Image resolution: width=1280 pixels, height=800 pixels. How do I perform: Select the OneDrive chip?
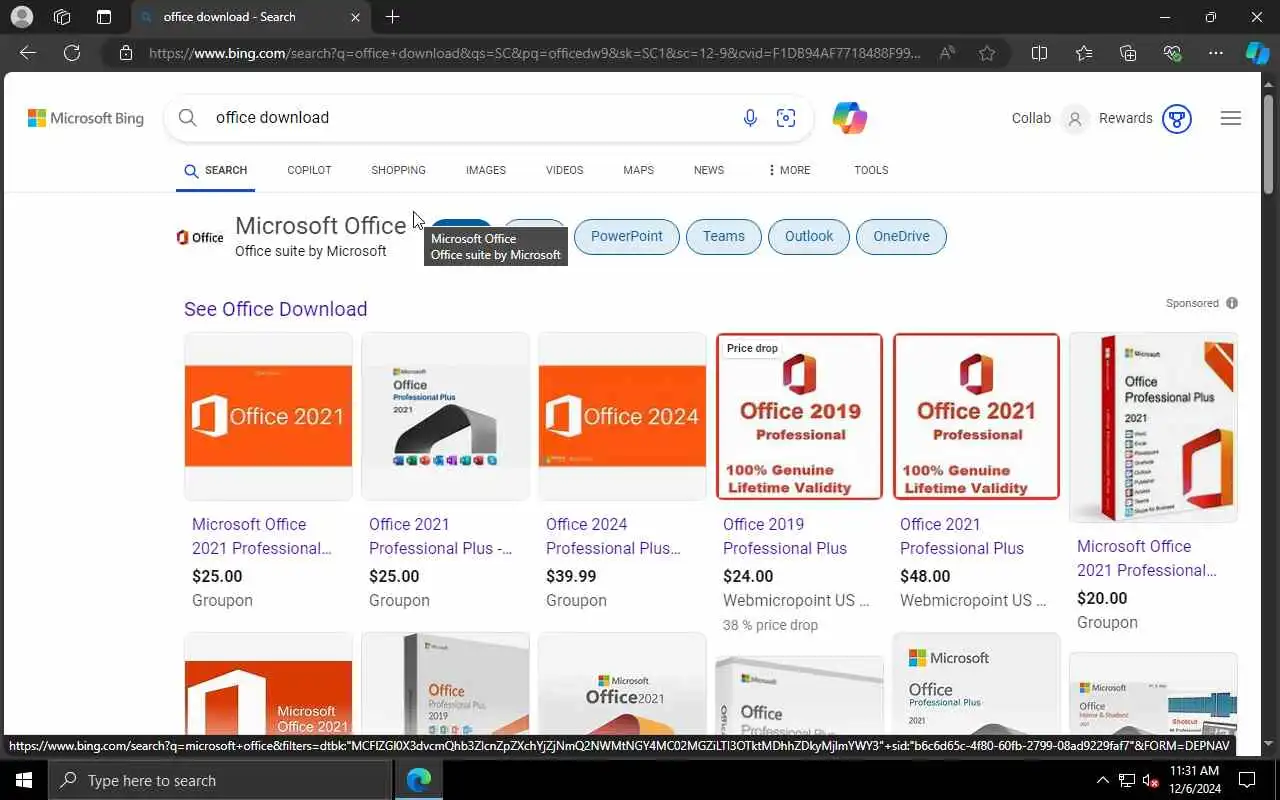pyautogui.click(x=901, y=237)
